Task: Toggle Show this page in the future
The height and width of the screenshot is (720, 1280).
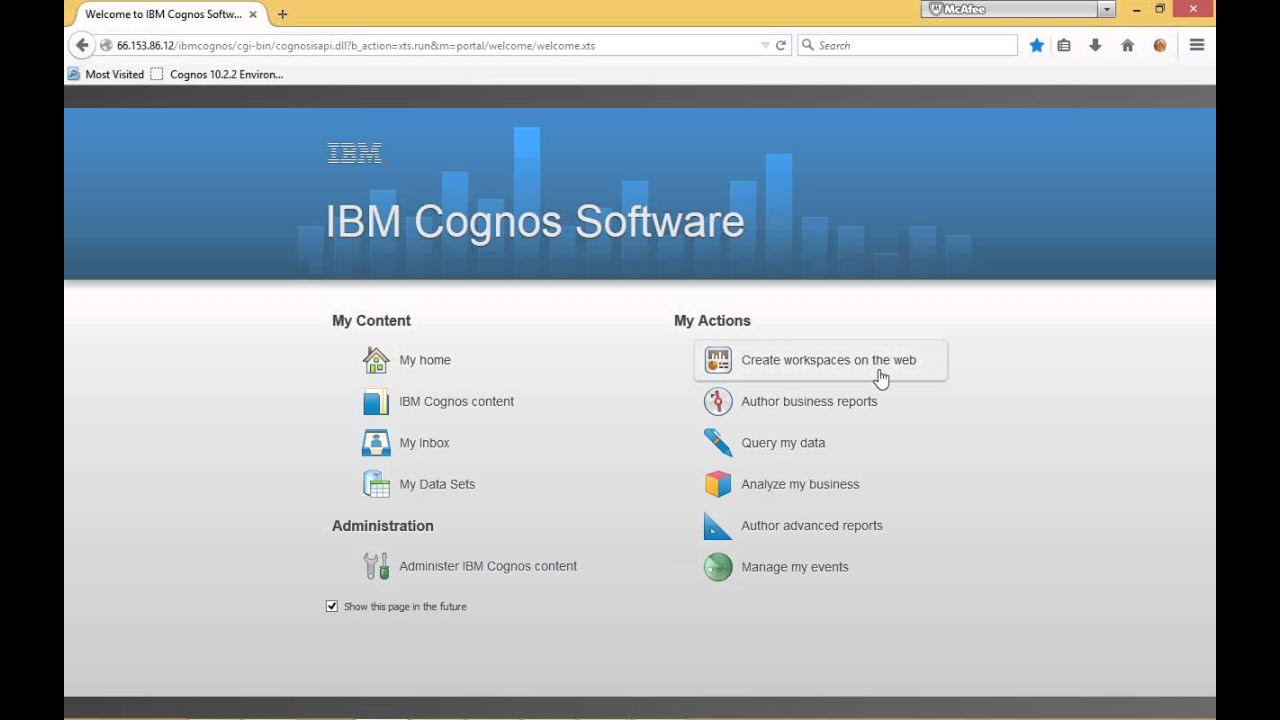Action: pos(332,606)
